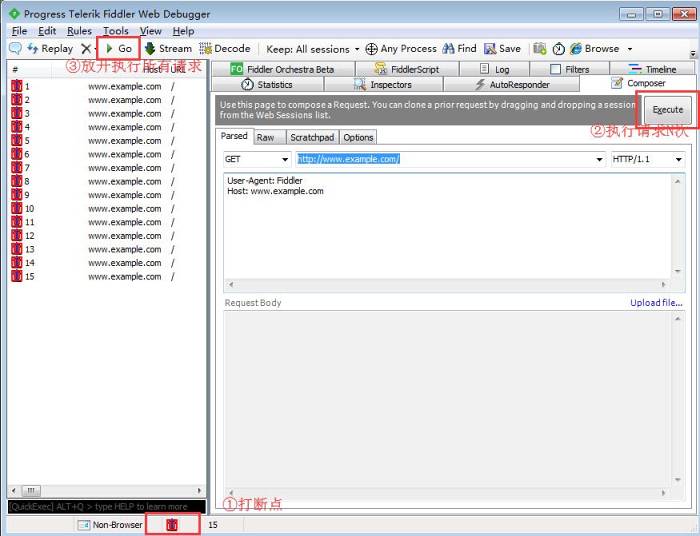700x536 pixels.
Task: Click the Remove (X) toolbar icon
Action: click(86, 49)
